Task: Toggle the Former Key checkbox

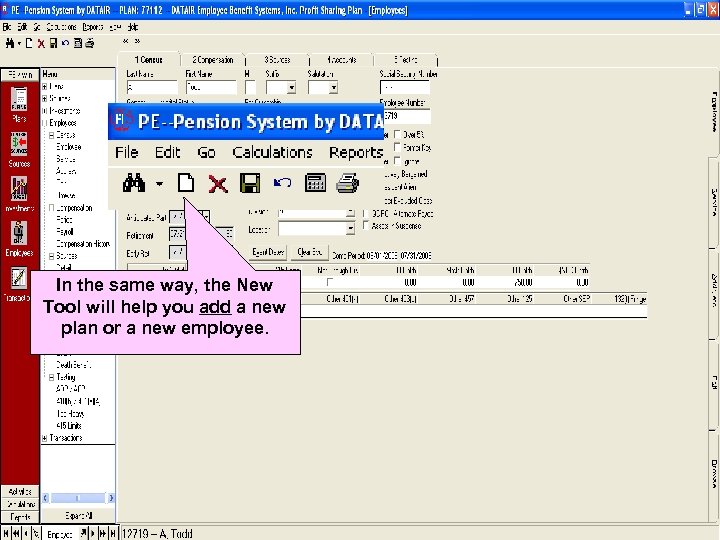Action: 397,147
